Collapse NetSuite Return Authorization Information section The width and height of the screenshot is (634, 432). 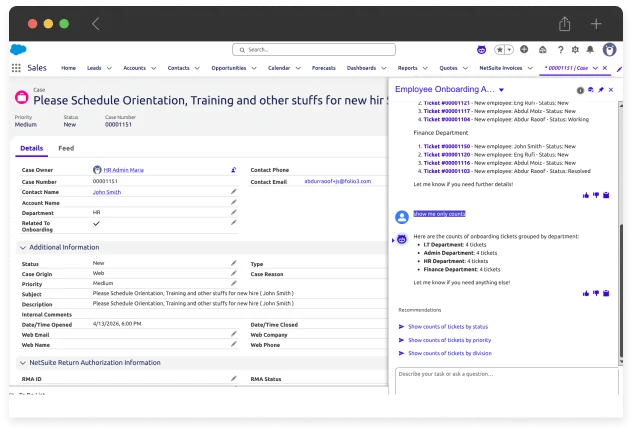[23, 363]
